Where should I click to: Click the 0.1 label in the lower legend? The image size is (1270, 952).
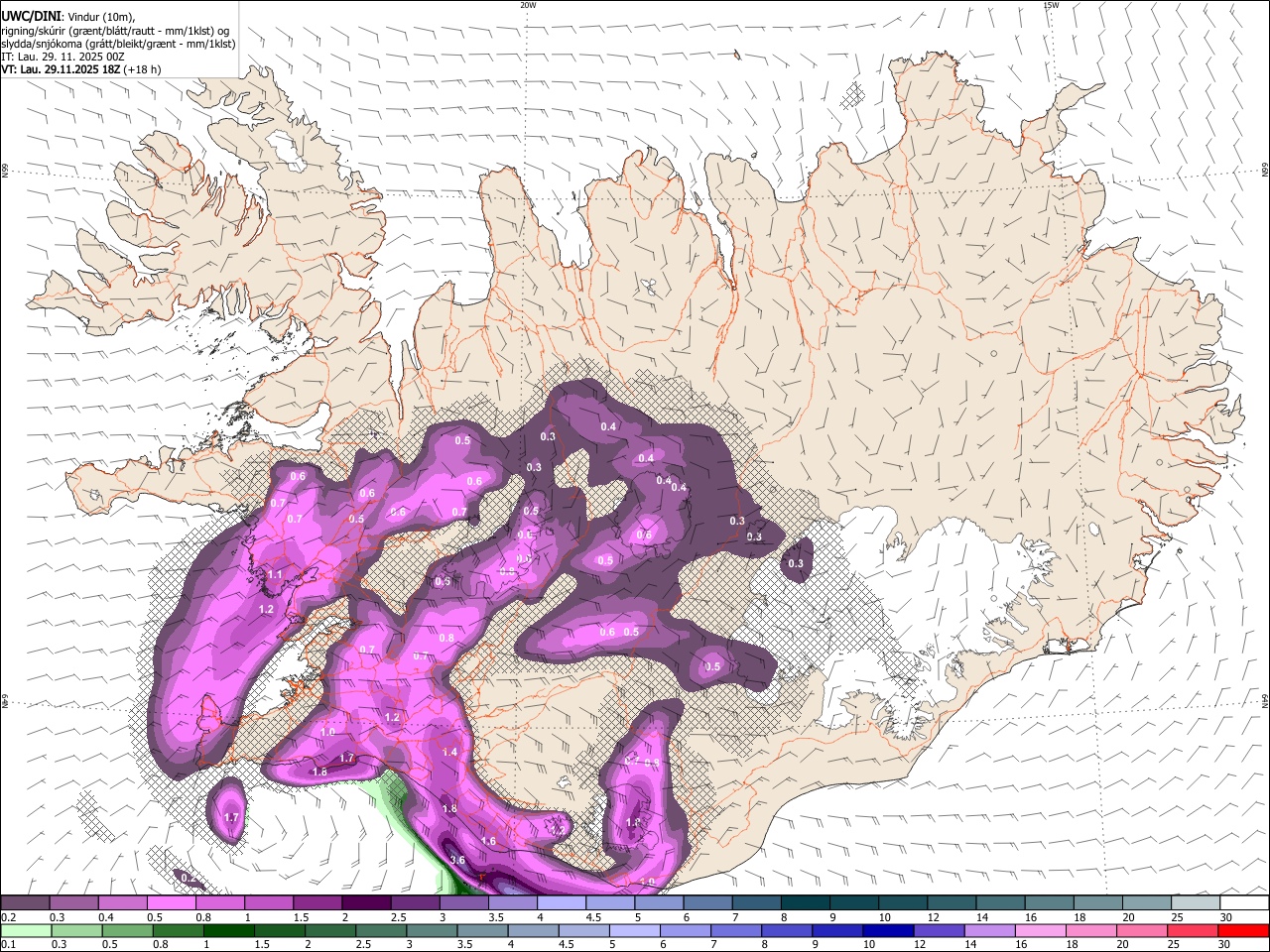pyautogui.click(x=8, y=945)
